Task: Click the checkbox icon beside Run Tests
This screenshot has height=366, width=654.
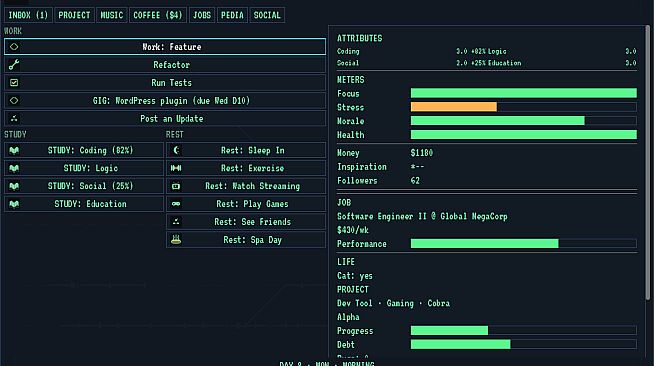Action: 14,83
